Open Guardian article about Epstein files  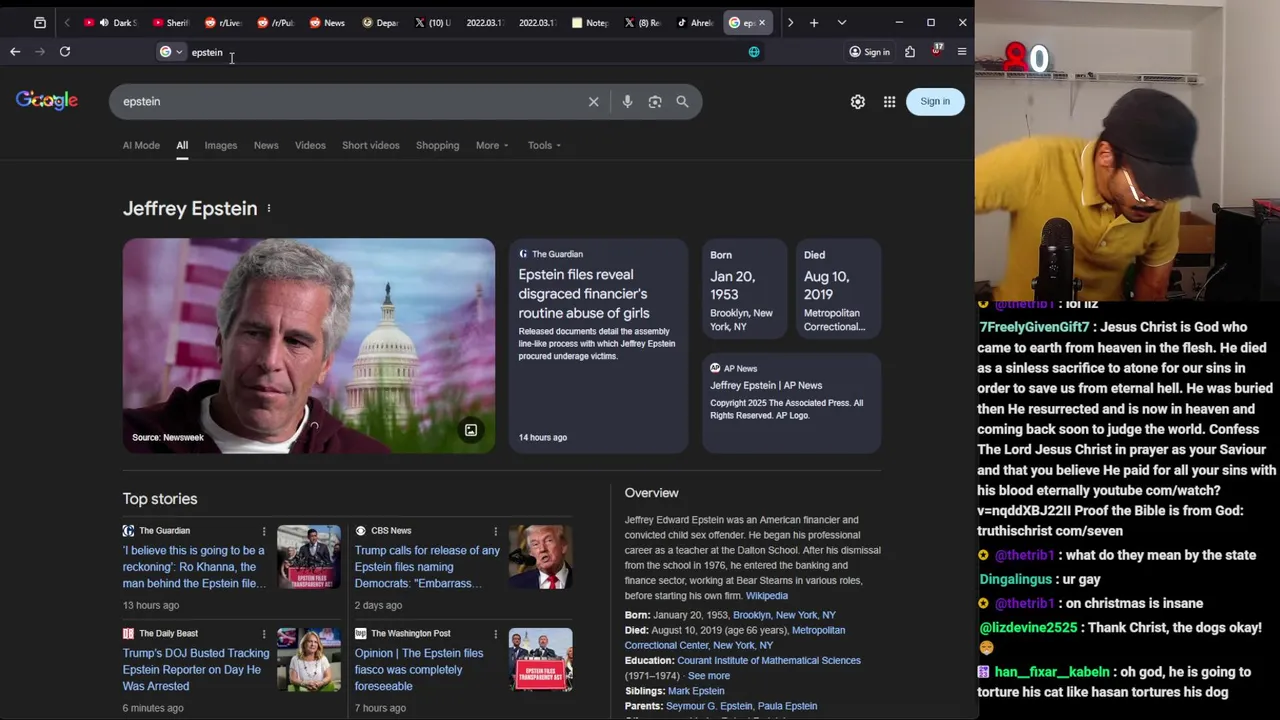pyautogui.click(x=598, y=345)
